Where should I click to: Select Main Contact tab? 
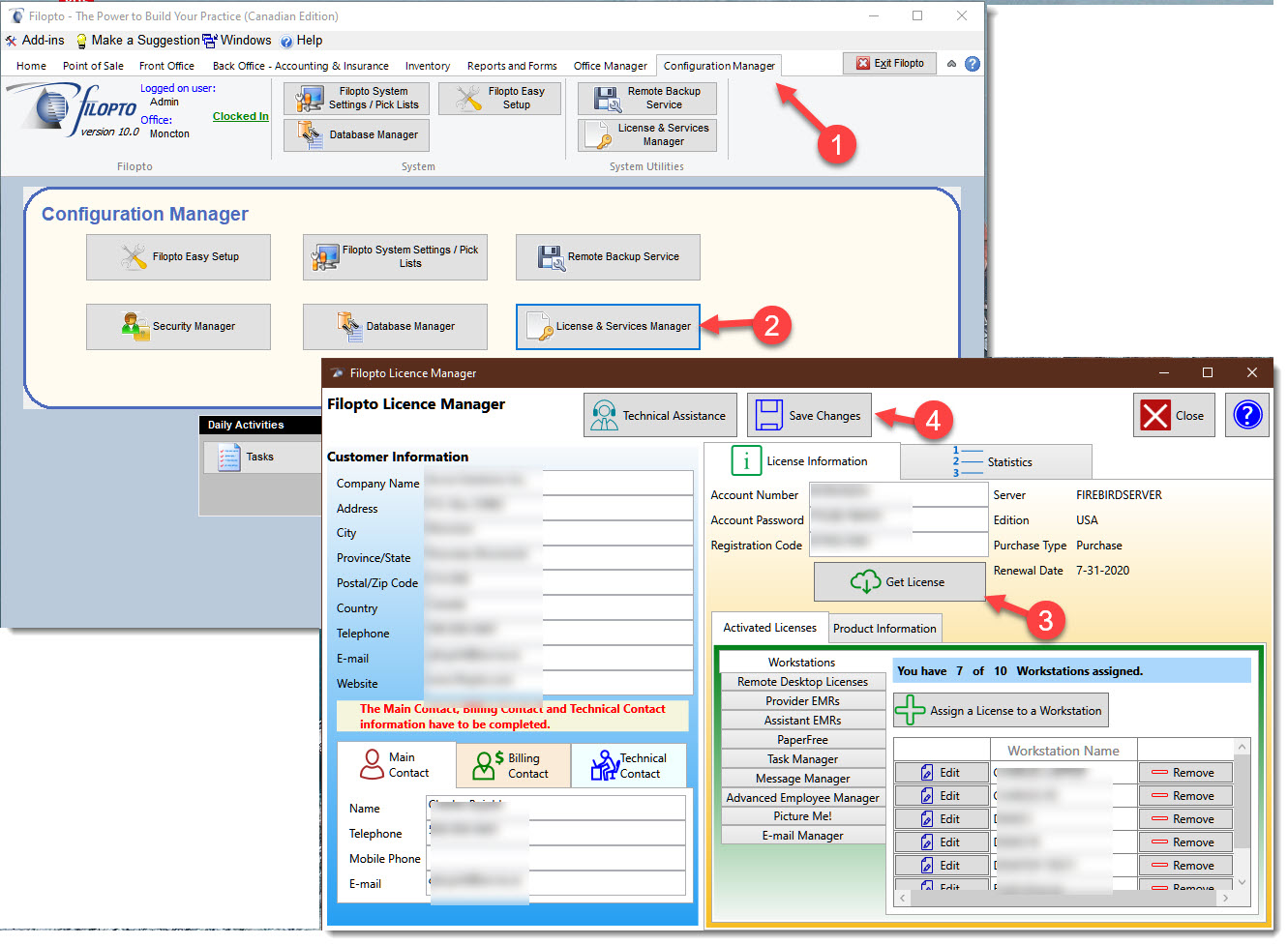[x=396, y=765]
